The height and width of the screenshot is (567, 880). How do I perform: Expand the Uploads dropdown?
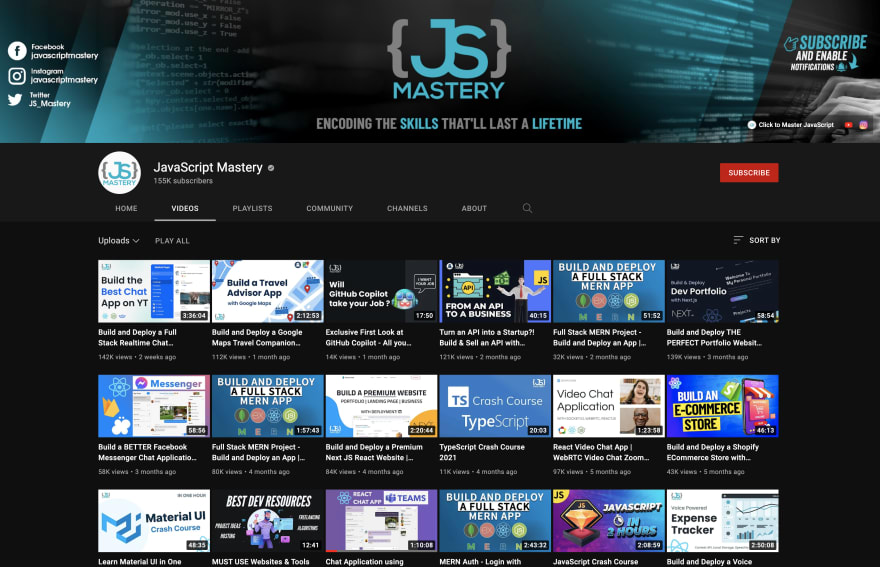click(118, 240)
